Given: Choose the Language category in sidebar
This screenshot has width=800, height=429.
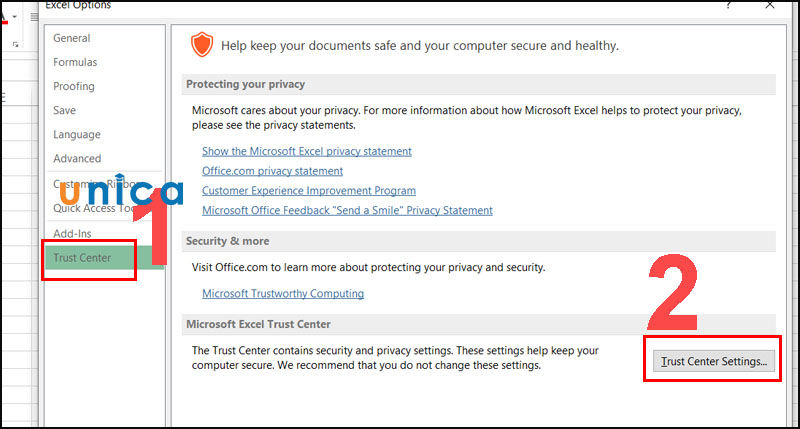Looking at the screenshot, I should (x=77, y=134).
